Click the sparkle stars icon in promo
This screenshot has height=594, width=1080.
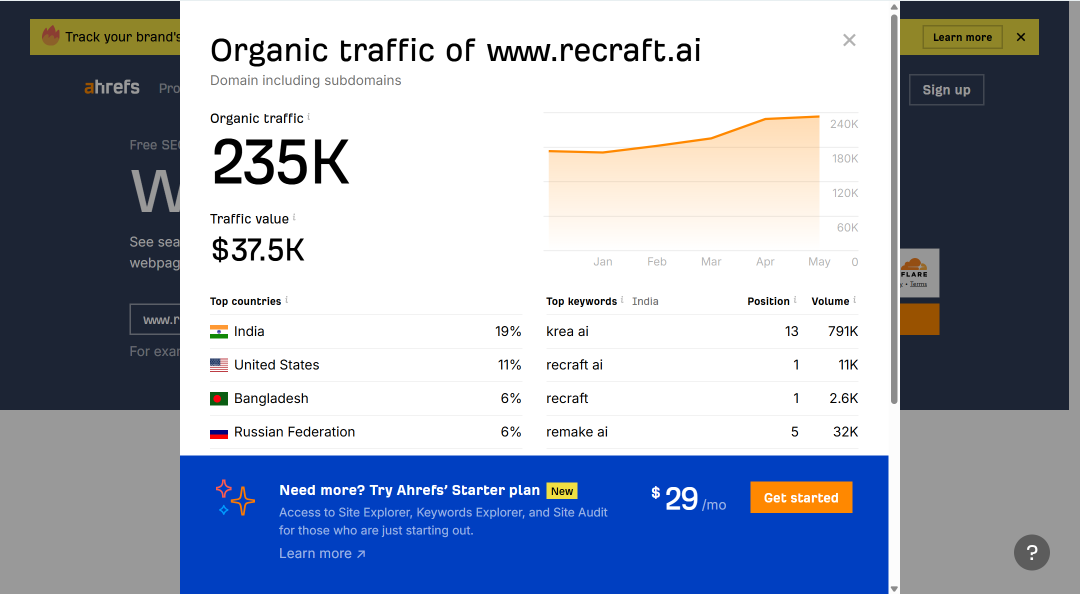pyautogui.click(x=235, y=498)
